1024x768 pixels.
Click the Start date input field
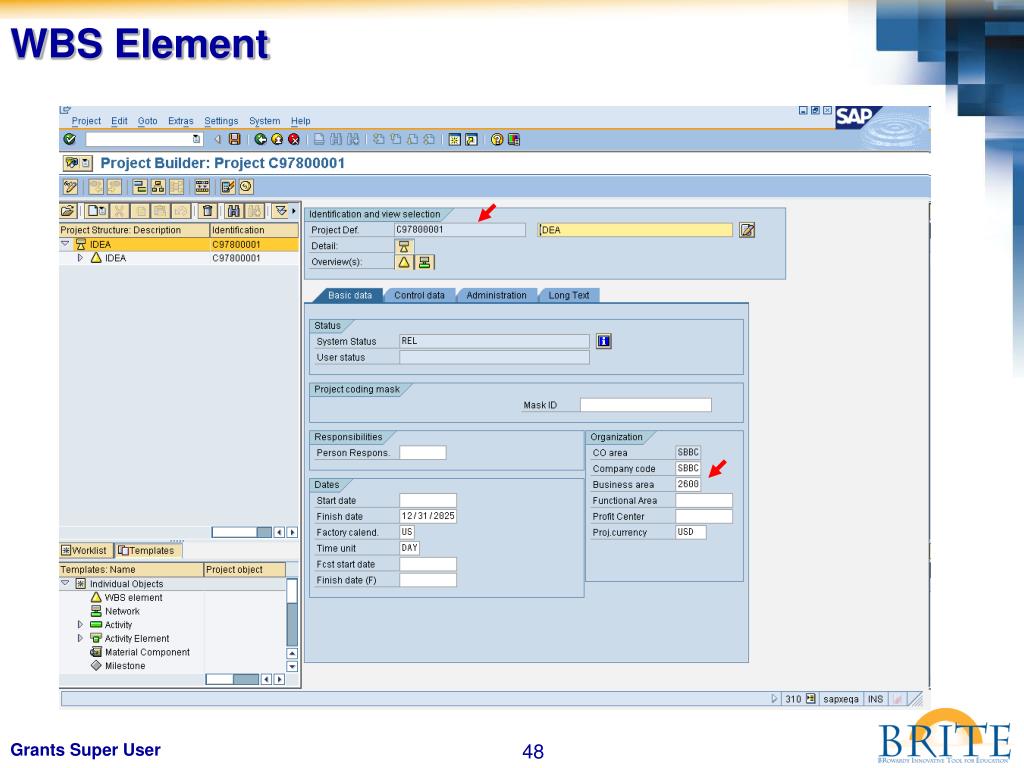(x=428, y=501)
